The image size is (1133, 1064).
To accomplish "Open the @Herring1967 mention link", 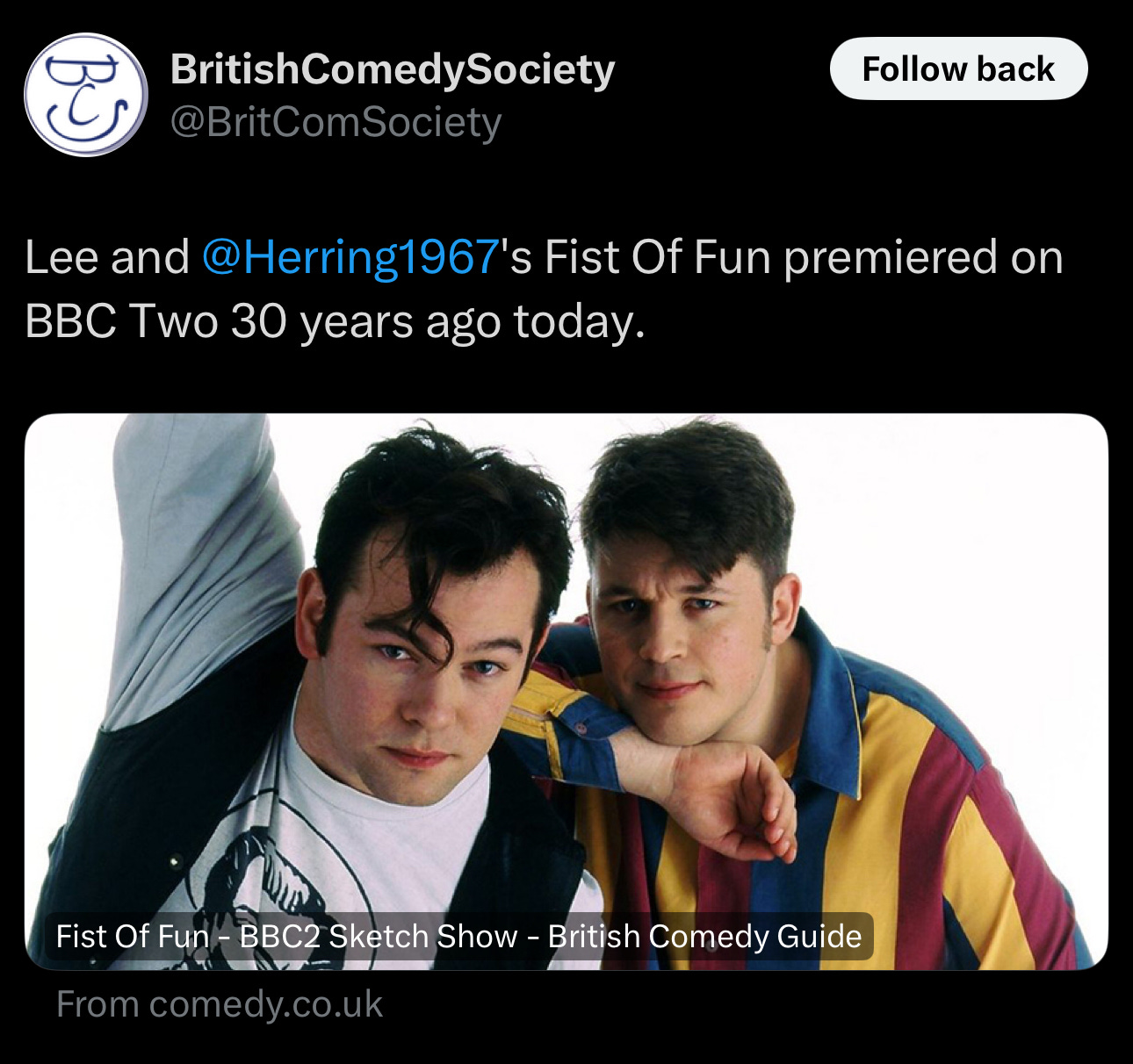I will [x=350, y=257].
